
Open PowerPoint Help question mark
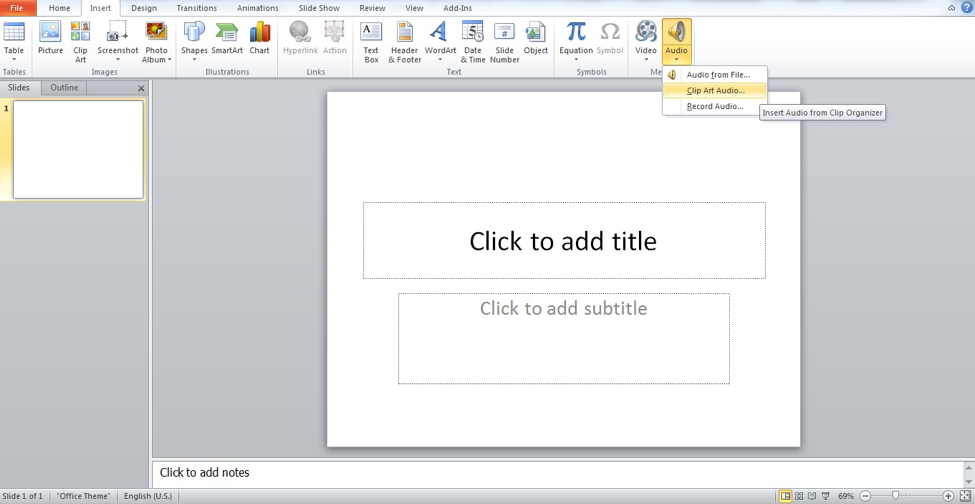967,7
